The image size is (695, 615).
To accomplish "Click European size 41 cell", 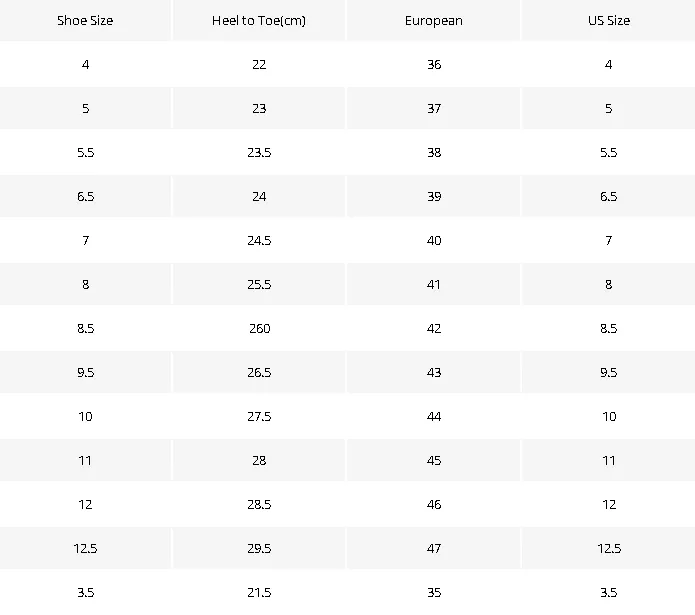I will 433,284.
